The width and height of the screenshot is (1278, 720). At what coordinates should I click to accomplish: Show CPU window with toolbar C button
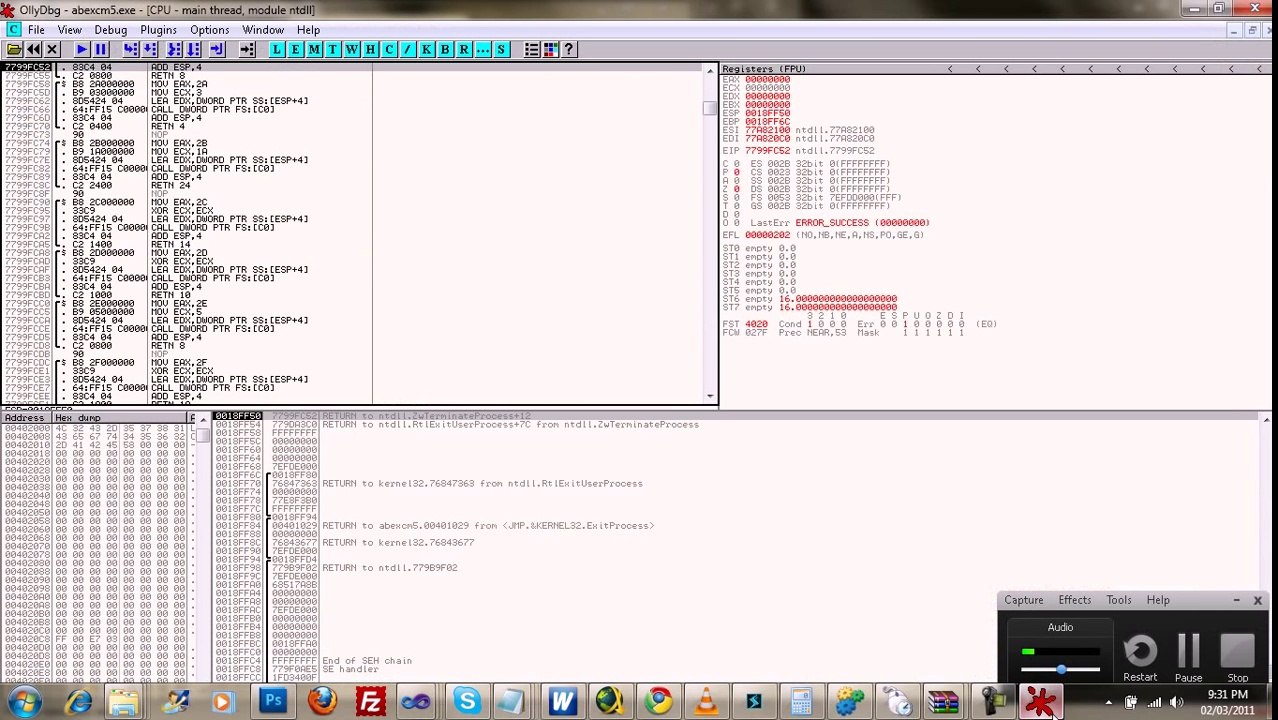tap(389, 49)
